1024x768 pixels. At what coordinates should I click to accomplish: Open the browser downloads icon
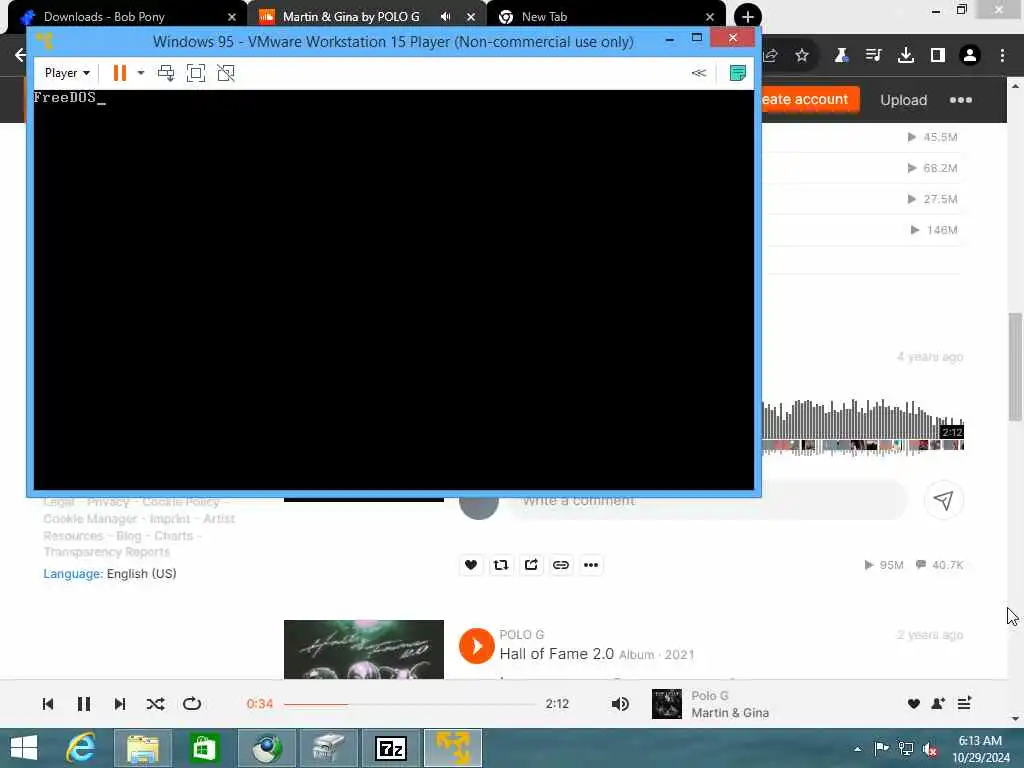906,56
